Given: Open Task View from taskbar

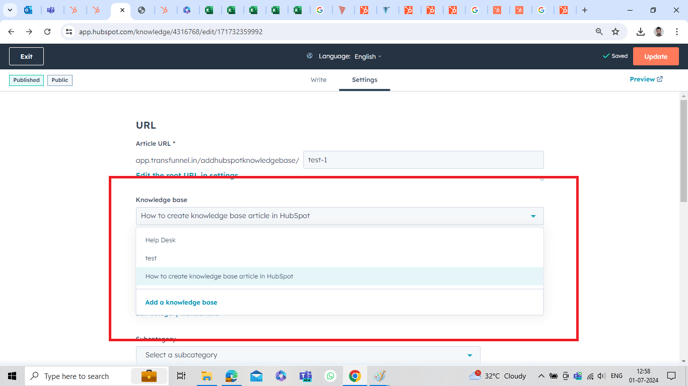Looking at the screenshot, I should 181,376.
